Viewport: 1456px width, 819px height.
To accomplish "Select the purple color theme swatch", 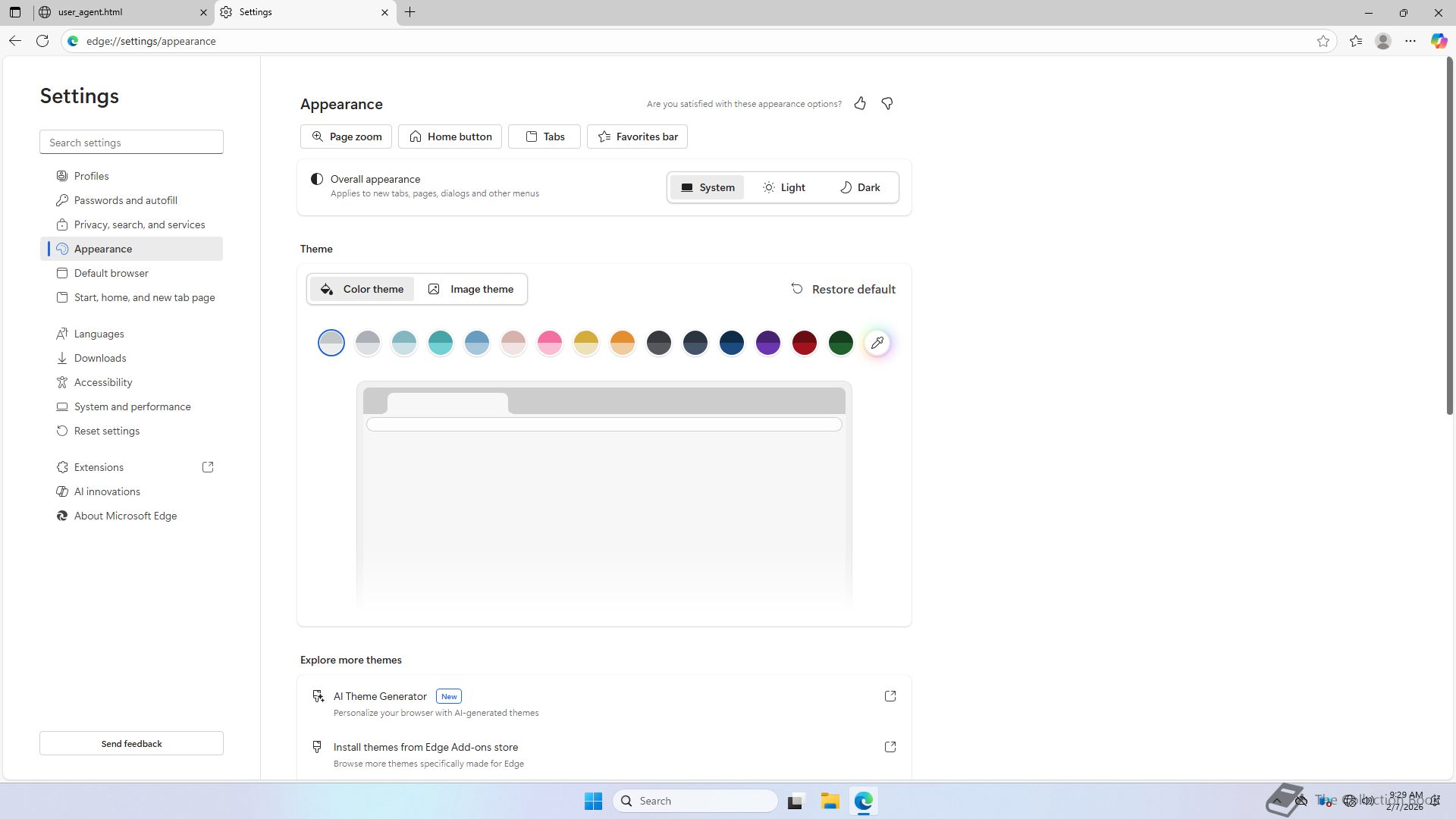I will [768, 343].
